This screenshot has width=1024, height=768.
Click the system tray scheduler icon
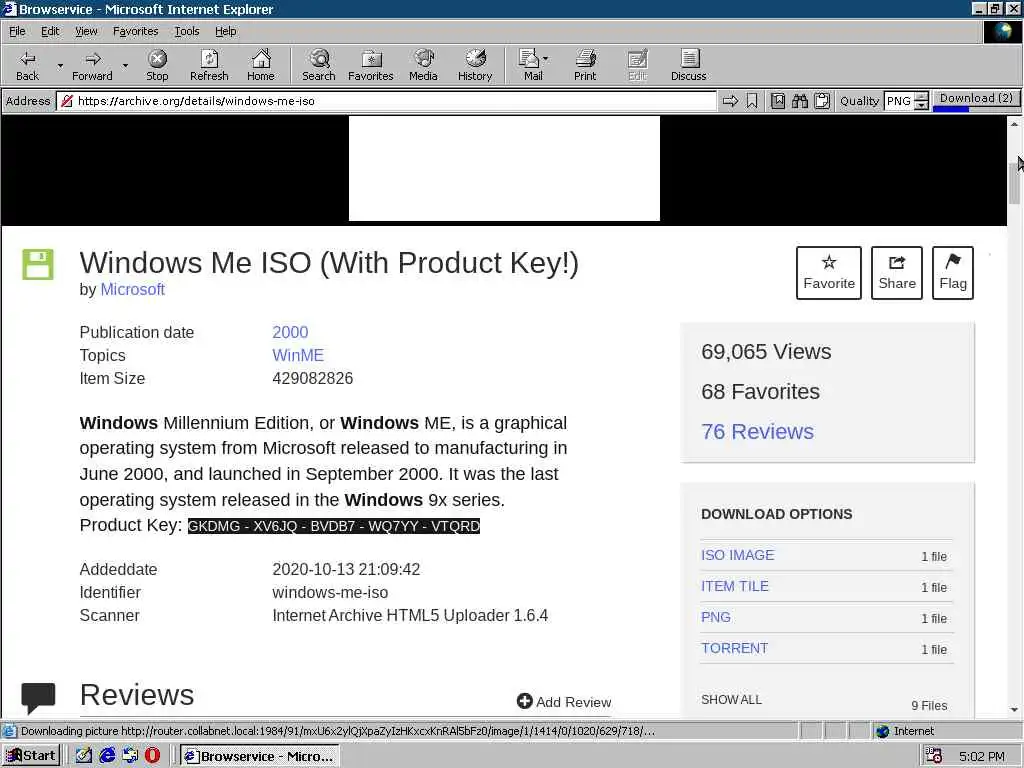click(x=934, y=756)
